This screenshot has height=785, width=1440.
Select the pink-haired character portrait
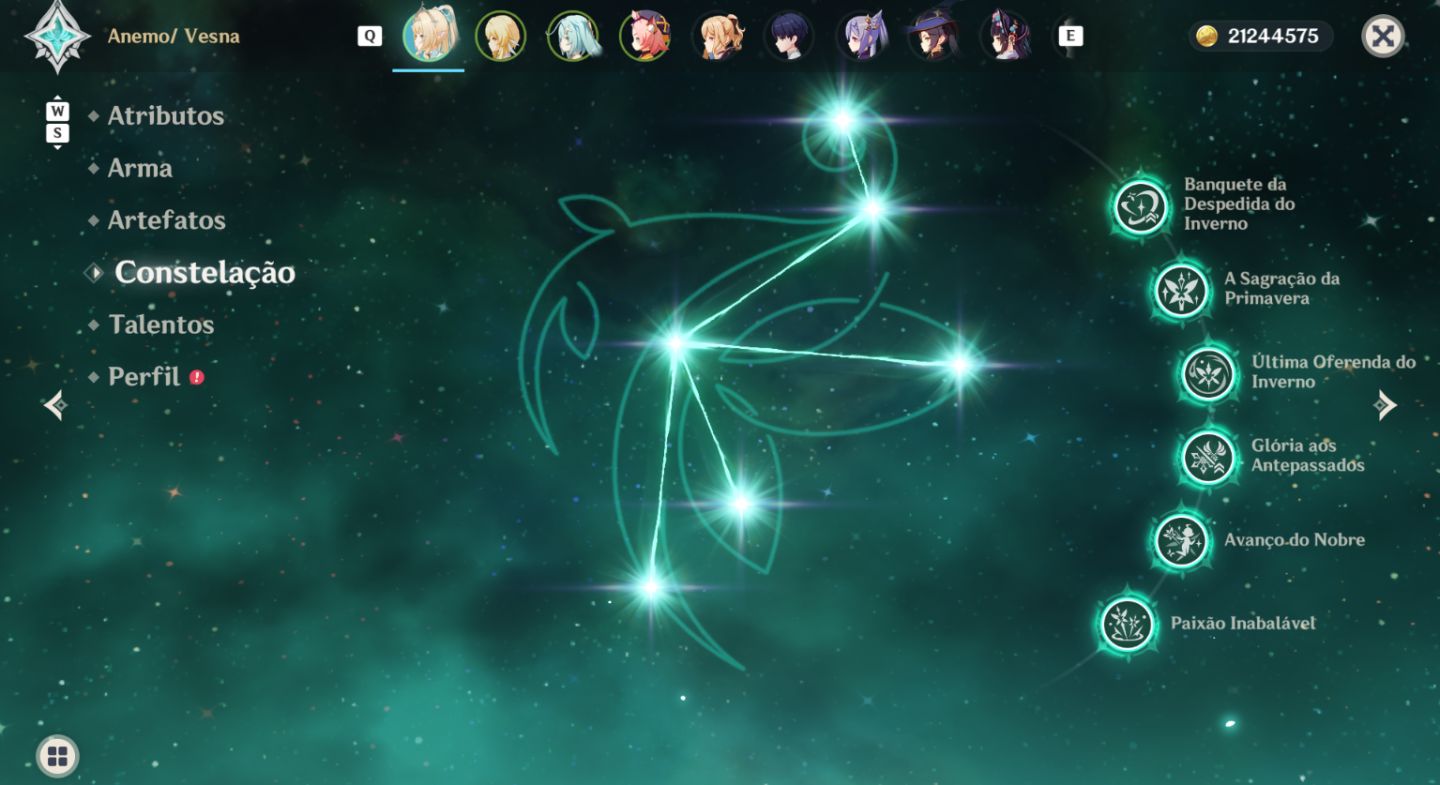coord(644,36)
